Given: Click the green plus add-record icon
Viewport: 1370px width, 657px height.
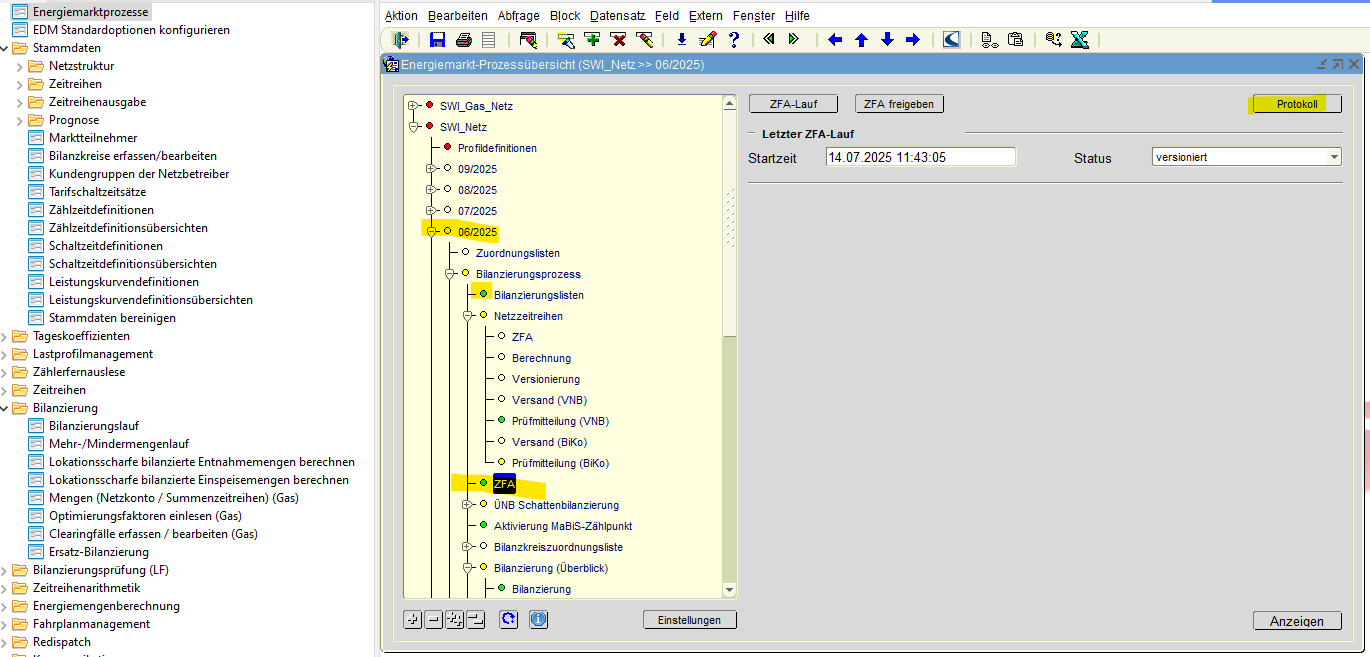Looking at the screenshot, I should click(592, 40).
